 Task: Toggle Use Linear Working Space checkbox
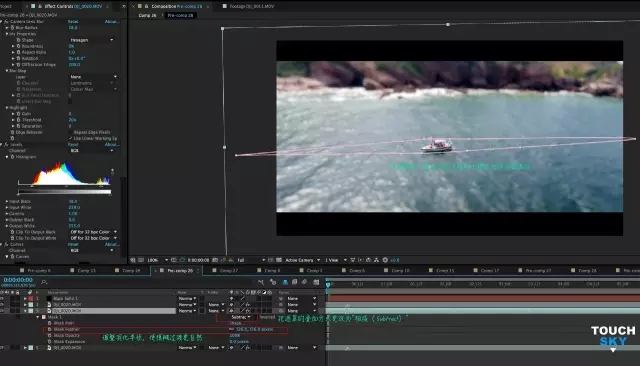(71, 138)
